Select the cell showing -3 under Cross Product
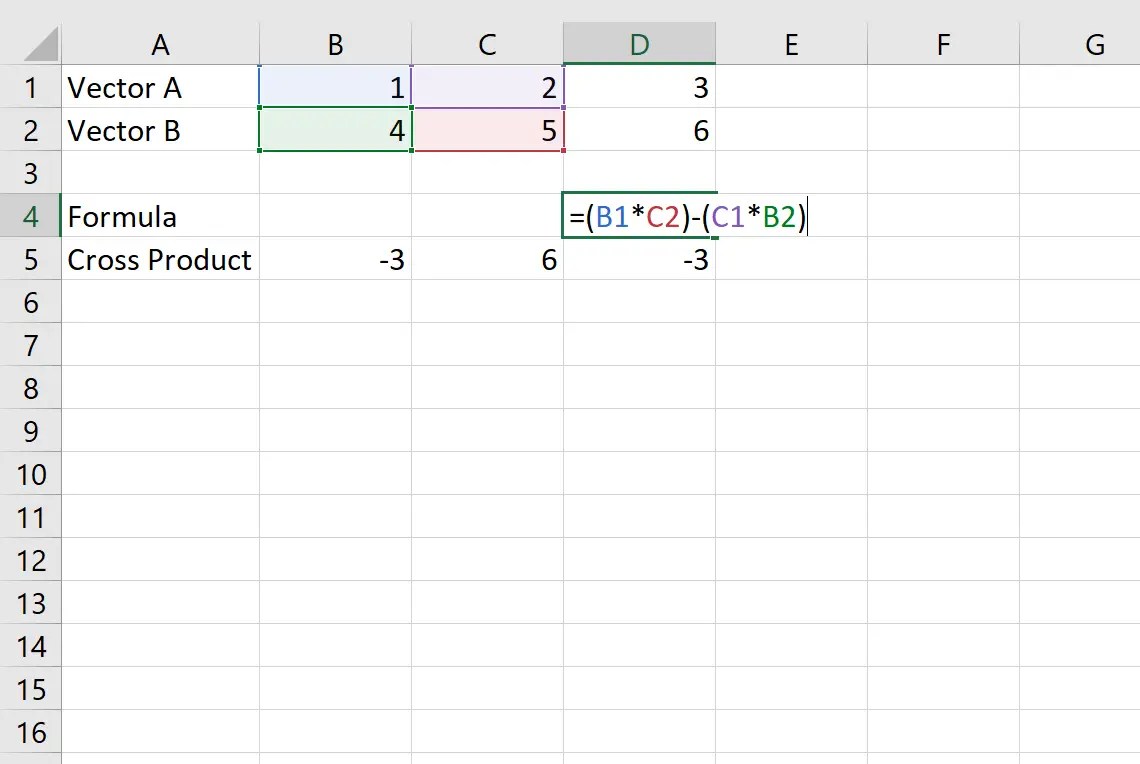Viewport: 1140px width, 764px height. tap(335, 260)
